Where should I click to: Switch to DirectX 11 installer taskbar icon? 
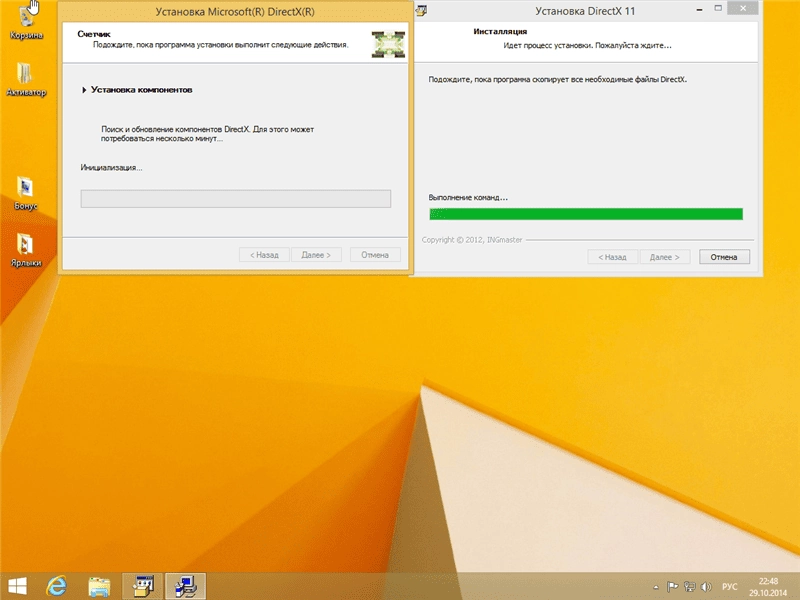pyautogui.click(x=143, y=586)
